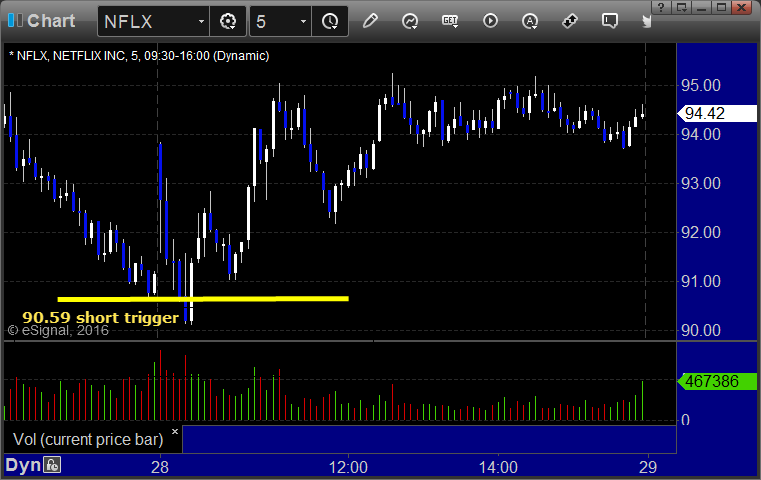Click the 92.00 price axis label
Image resolution: width=761 pixels, height=480 pixels.
[x=701, y=232]
